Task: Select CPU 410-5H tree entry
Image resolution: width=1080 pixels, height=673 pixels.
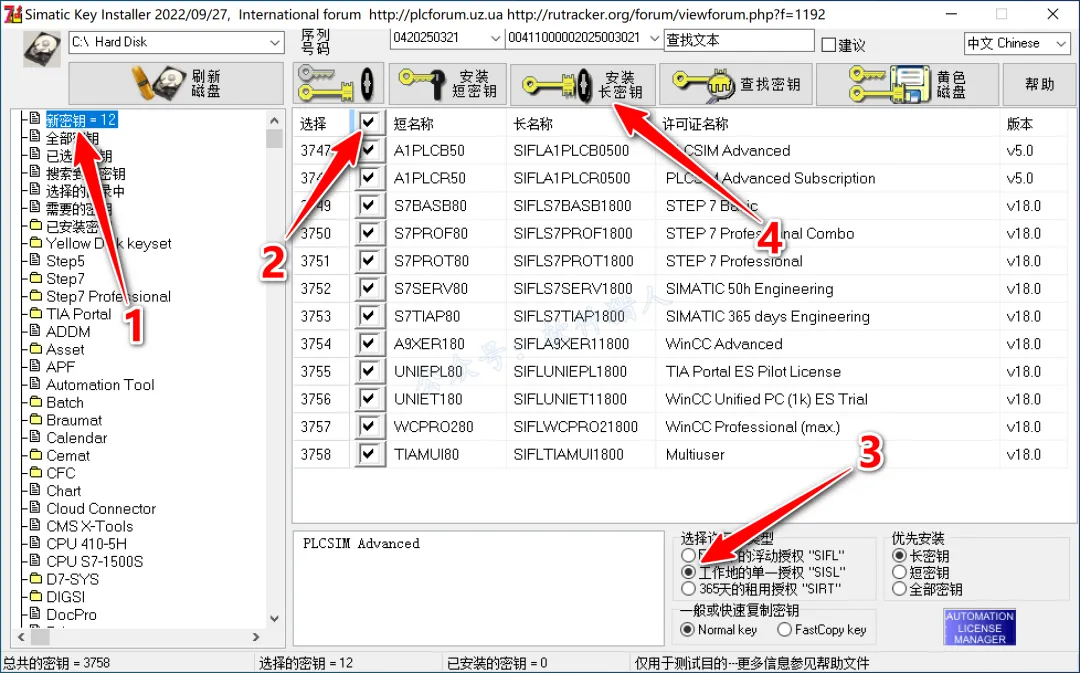Action: pos(86,543)
